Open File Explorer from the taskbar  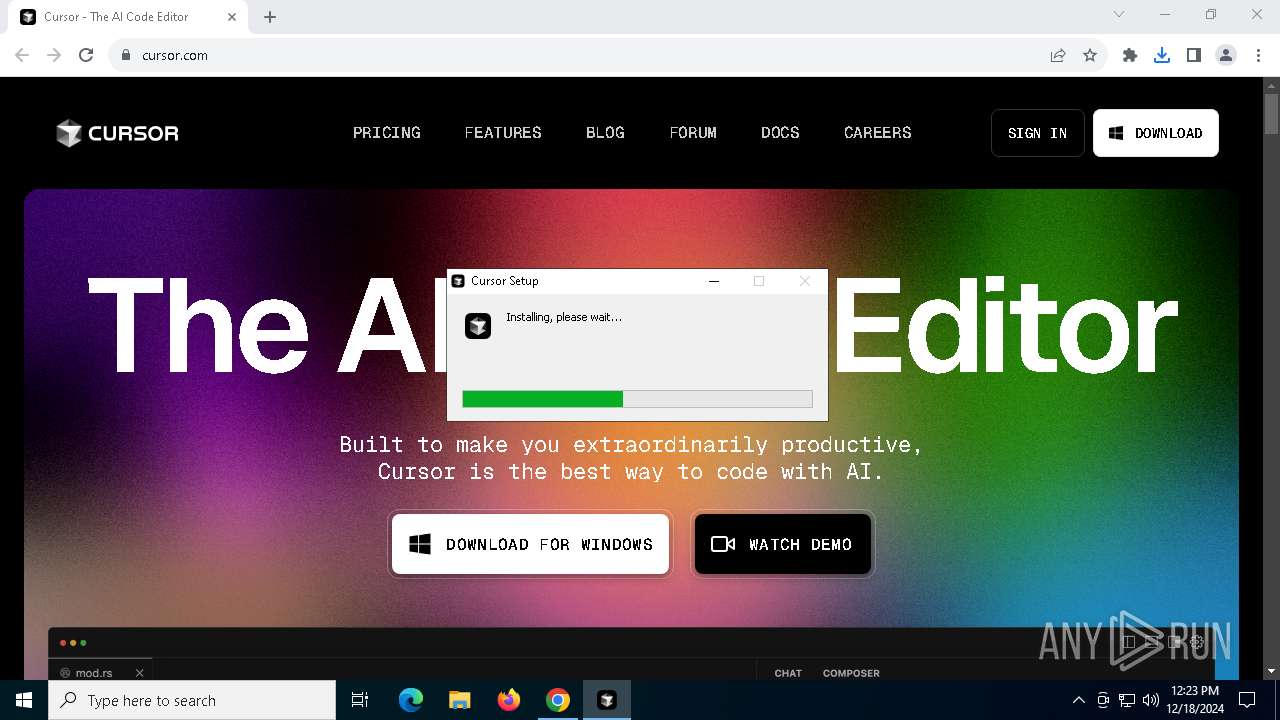coord(460,700)
